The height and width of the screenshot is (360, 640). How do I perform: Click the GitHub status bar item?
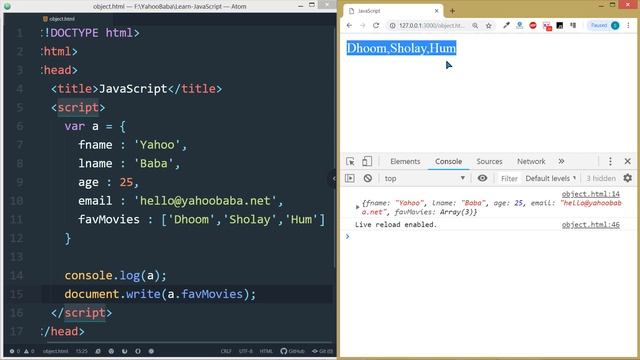[x=292, y=351]
